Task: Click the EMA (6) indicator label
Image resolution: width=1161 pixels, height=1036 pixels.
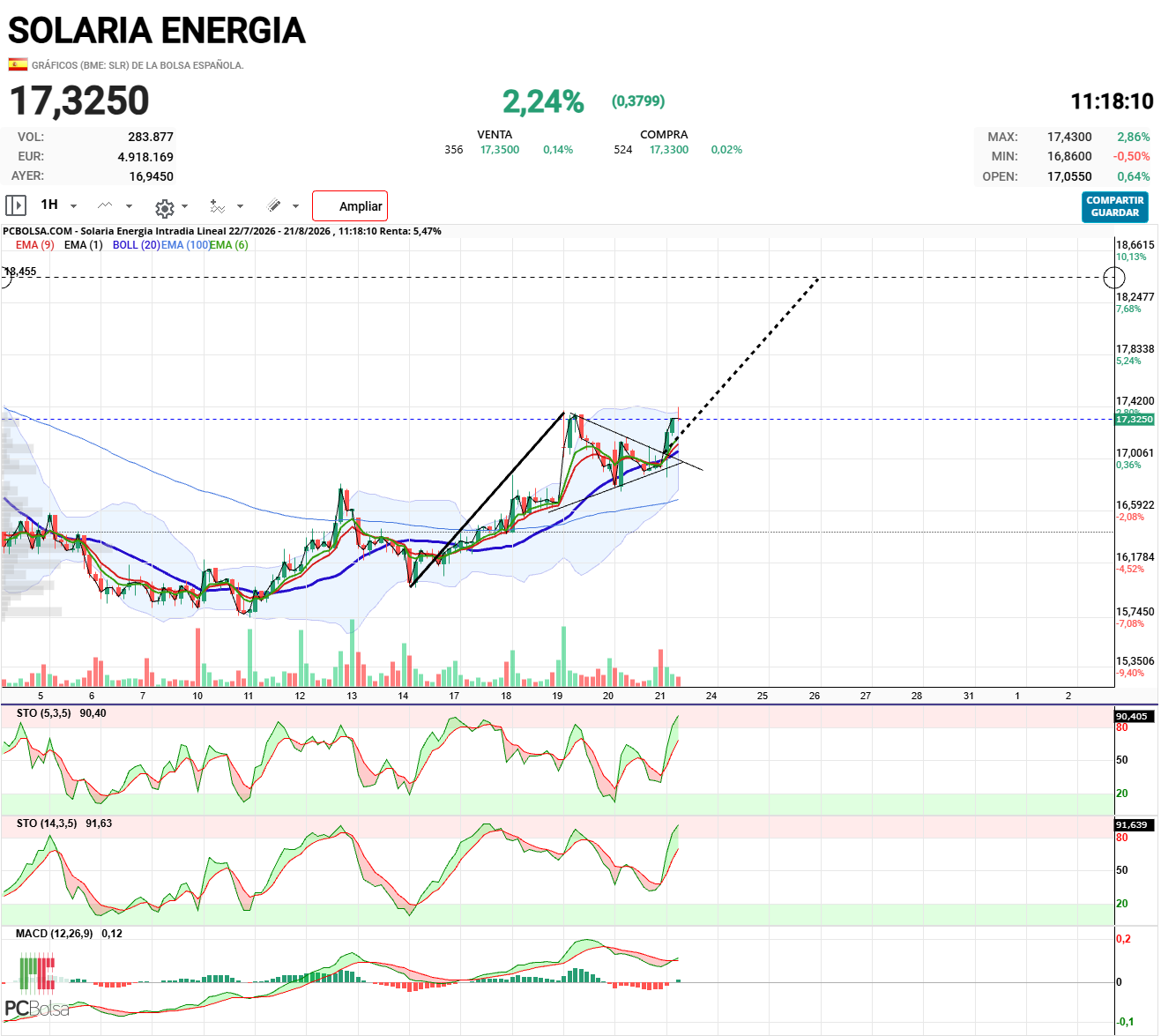Action: (x=229, y=245)
